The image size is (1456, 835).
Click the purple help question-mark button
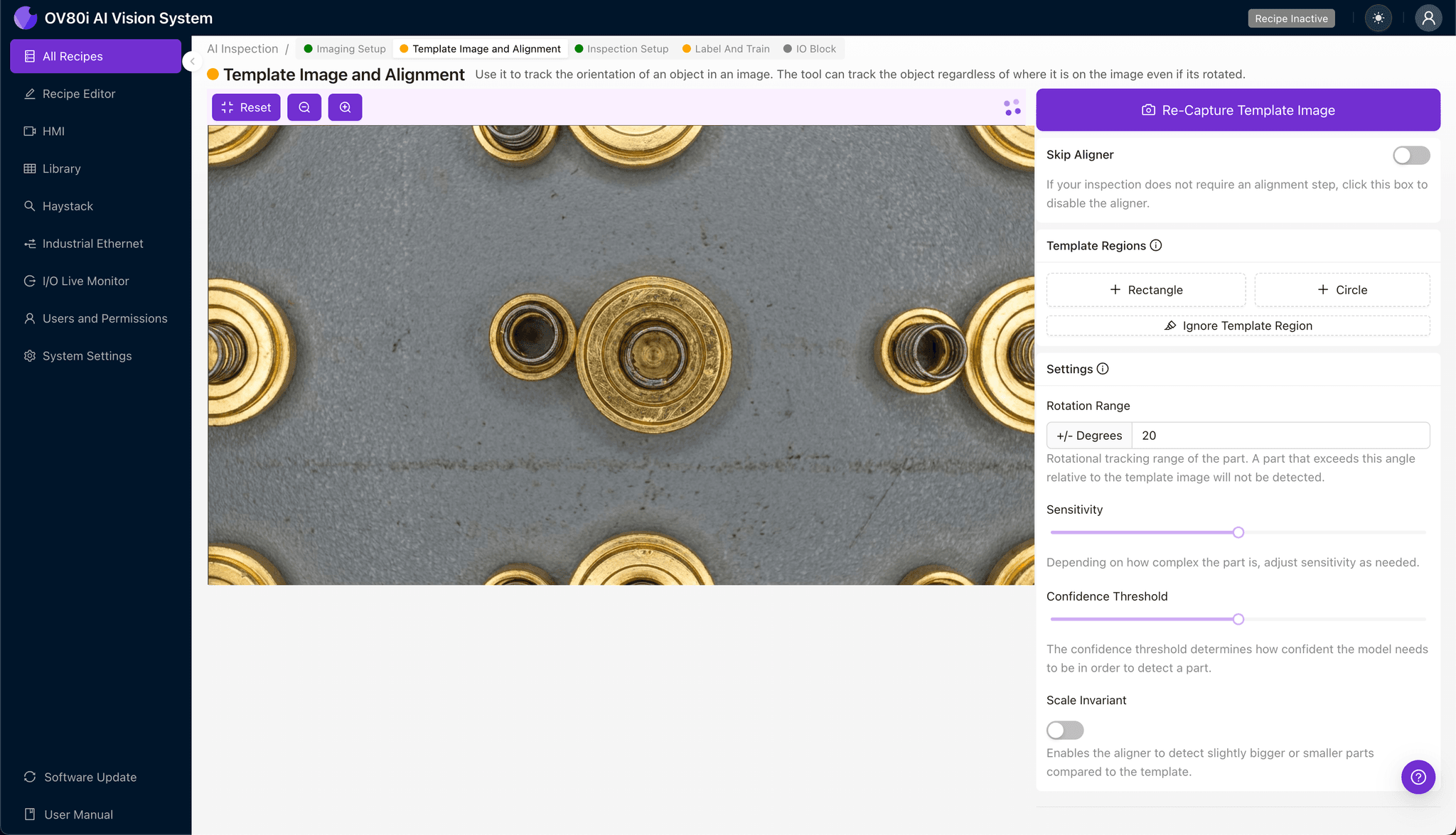pos(1418,777)
